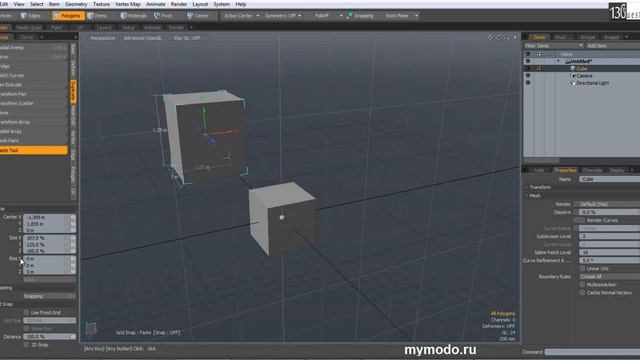Click viewport rotate icon
Screen dimensions: 640x360
pyautogui.click(x=499, y=38)
